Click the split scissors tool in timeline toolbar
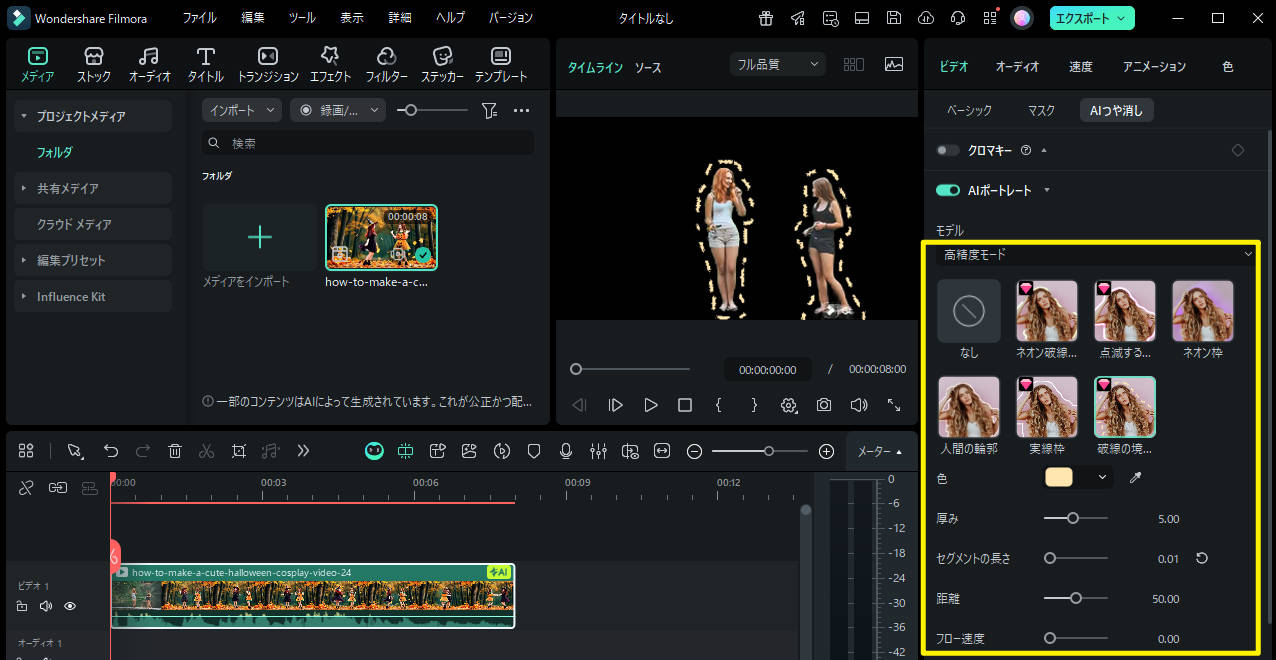Viewport: 1276px width, 660px height. tap(206, 451)
